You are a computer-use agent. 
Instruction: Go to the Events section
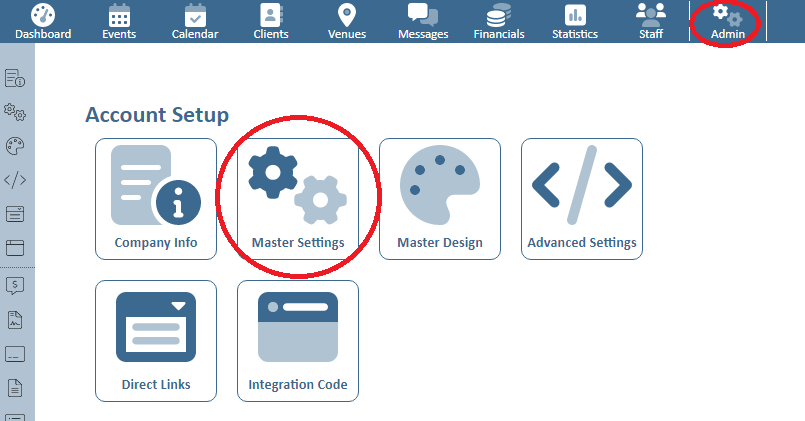[119, 21]
